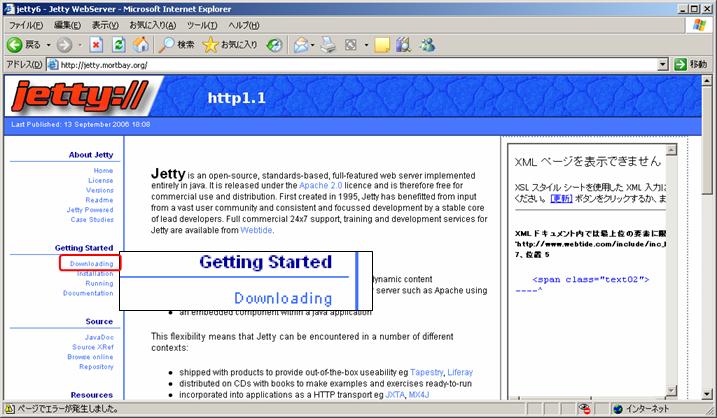Open Favorites star toolbar button

tap(230, 44)
